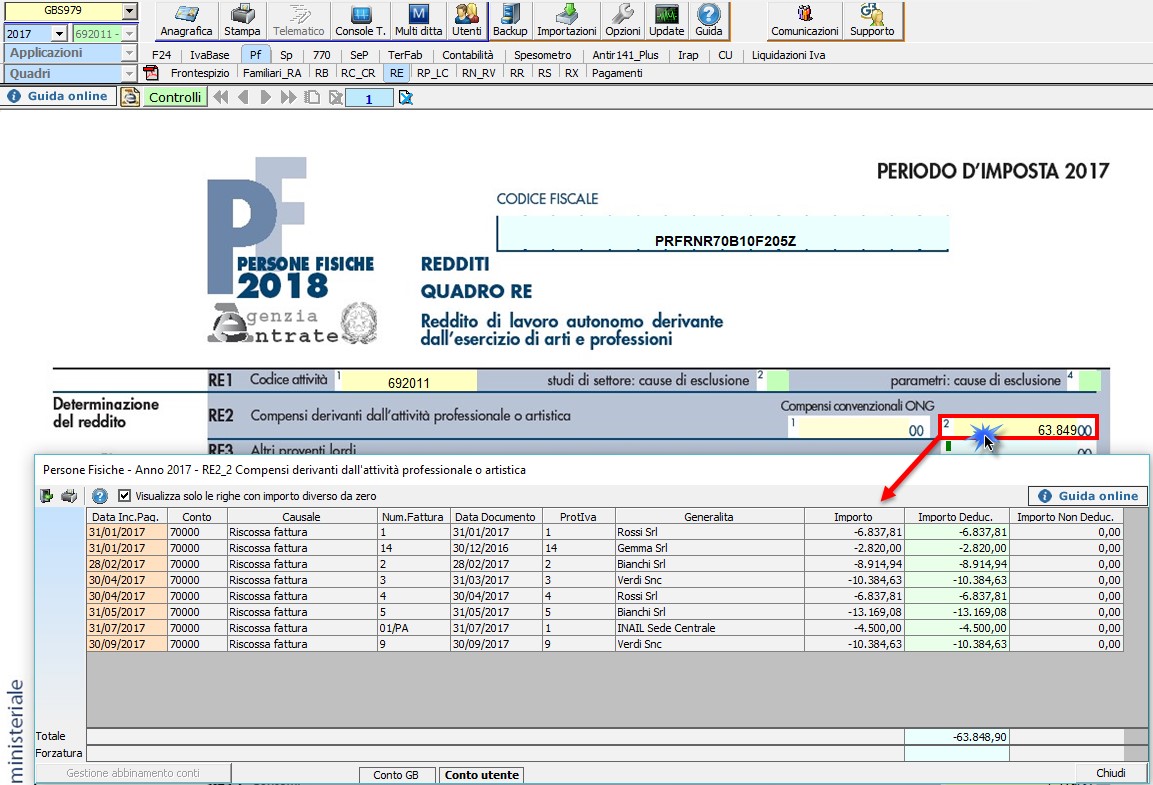Screen dimensions: 1153x785
Task: Select the RE quadro tab
Action: click(396, 73)
